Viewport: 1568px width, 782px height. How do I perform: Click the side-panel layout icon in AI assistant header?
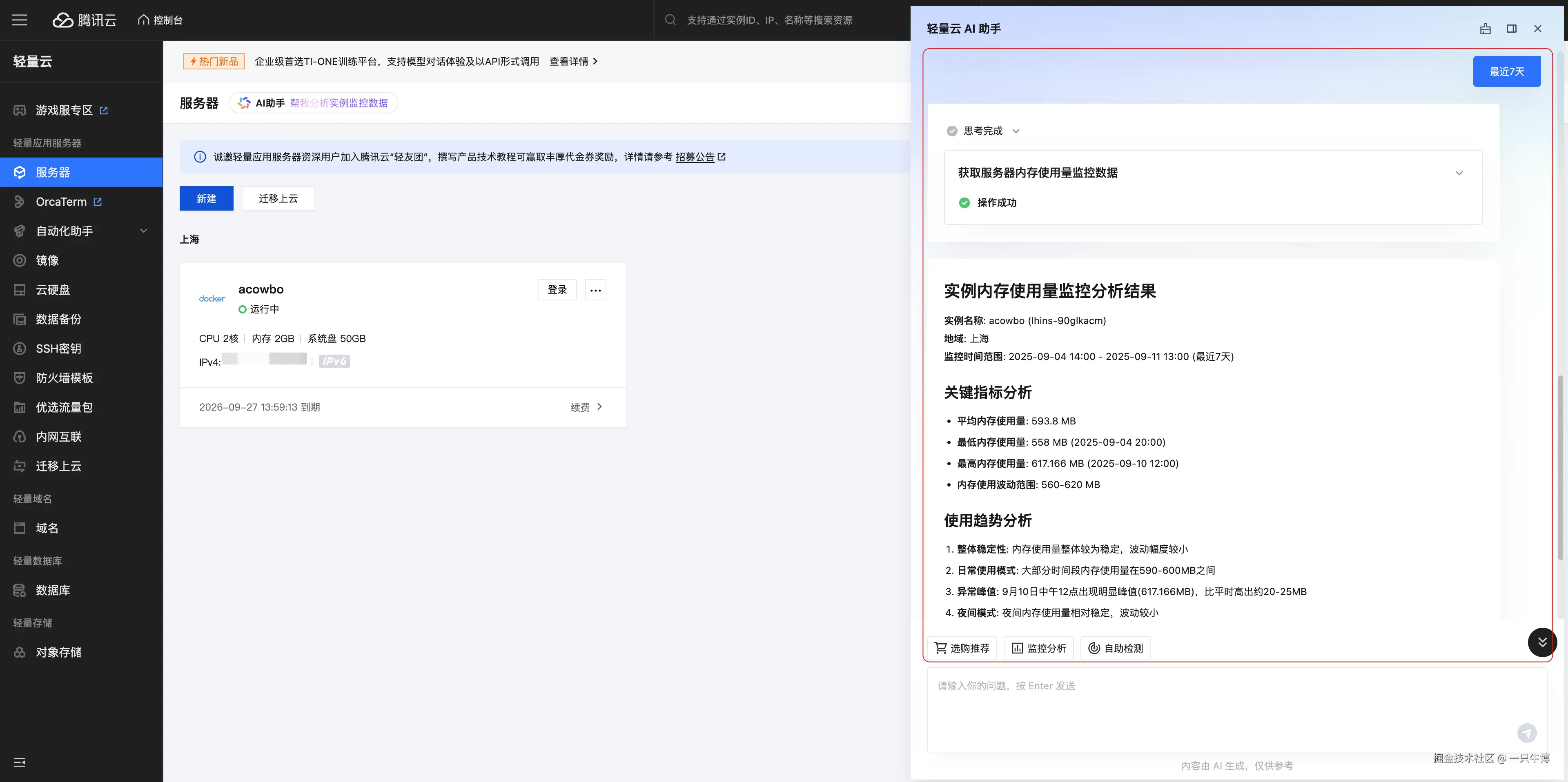coord(1512,29)
